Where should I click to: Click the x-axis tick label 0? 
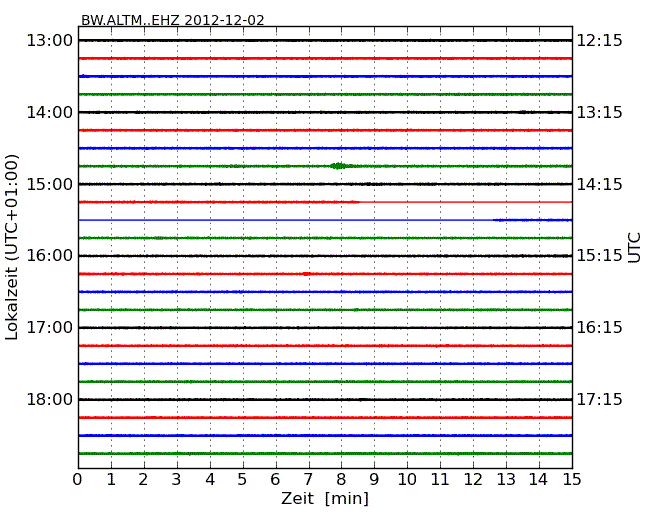tap(78, 480)
